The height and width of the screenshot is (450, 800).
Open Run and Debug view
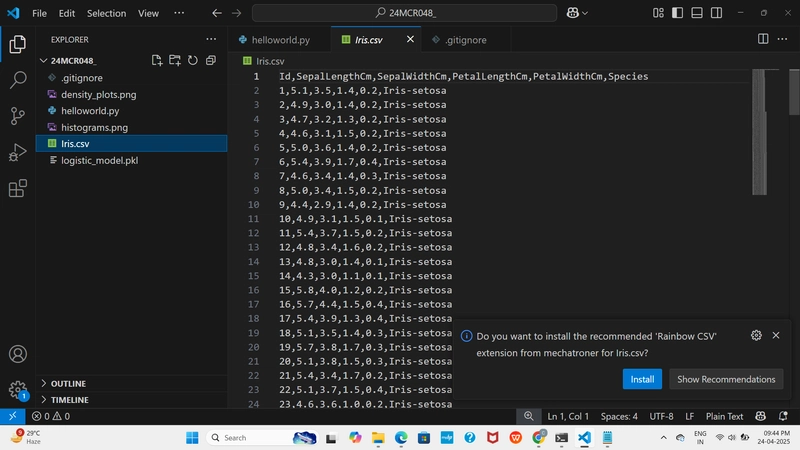point(17,152)
